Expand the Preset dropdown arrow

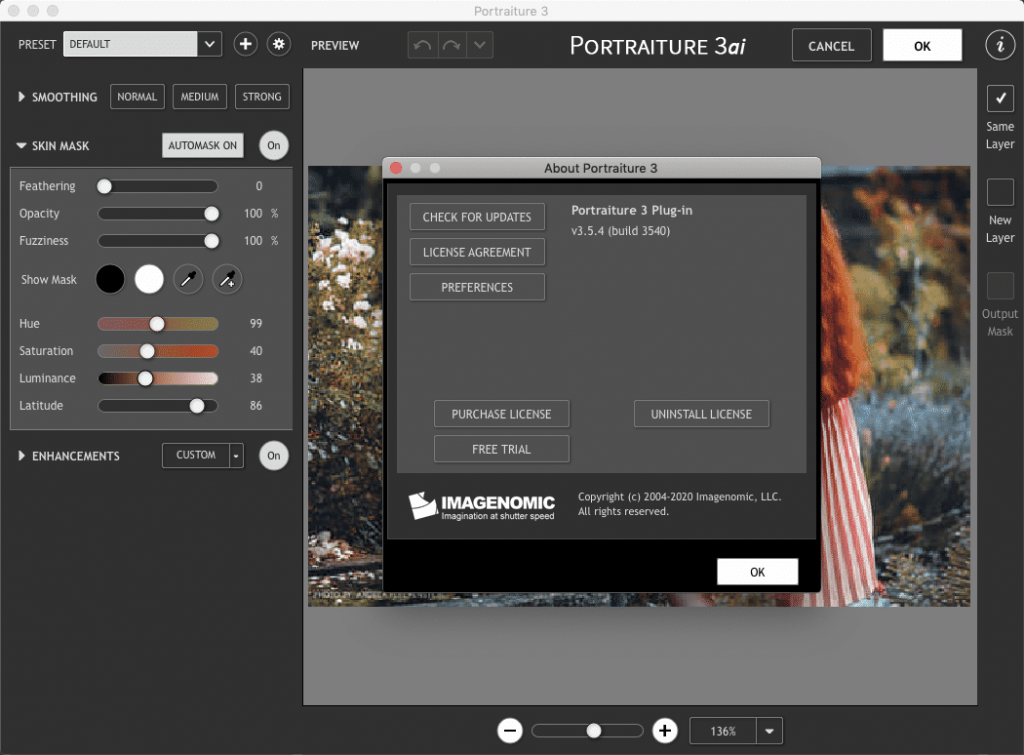[210, 44]
